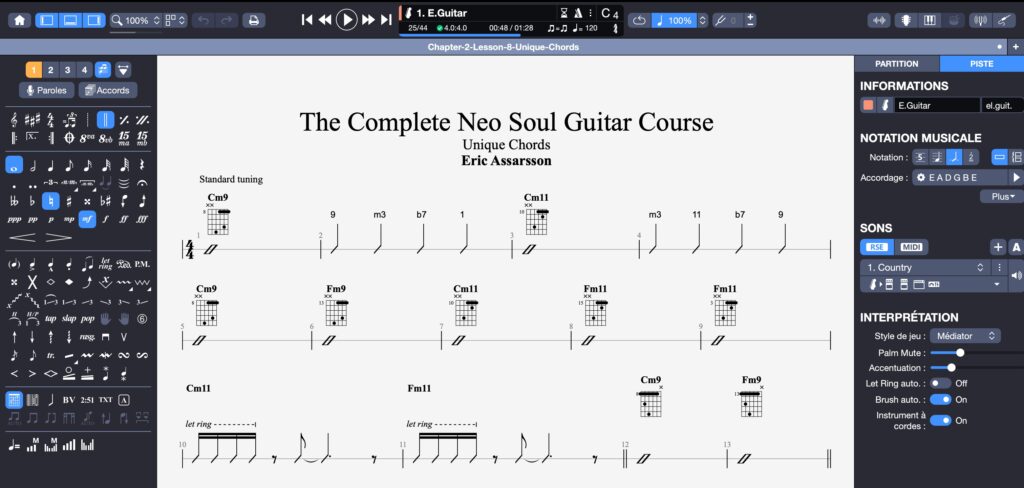Add the slap technique marking

coord(69,318)
